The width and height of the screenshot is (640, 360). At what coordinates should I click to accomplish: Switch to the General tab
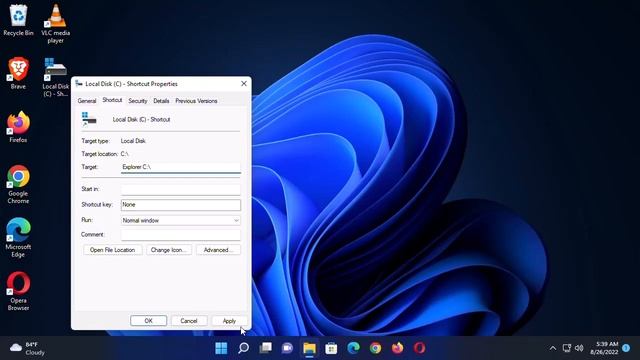pyautogui.click(x=87, y=101)
